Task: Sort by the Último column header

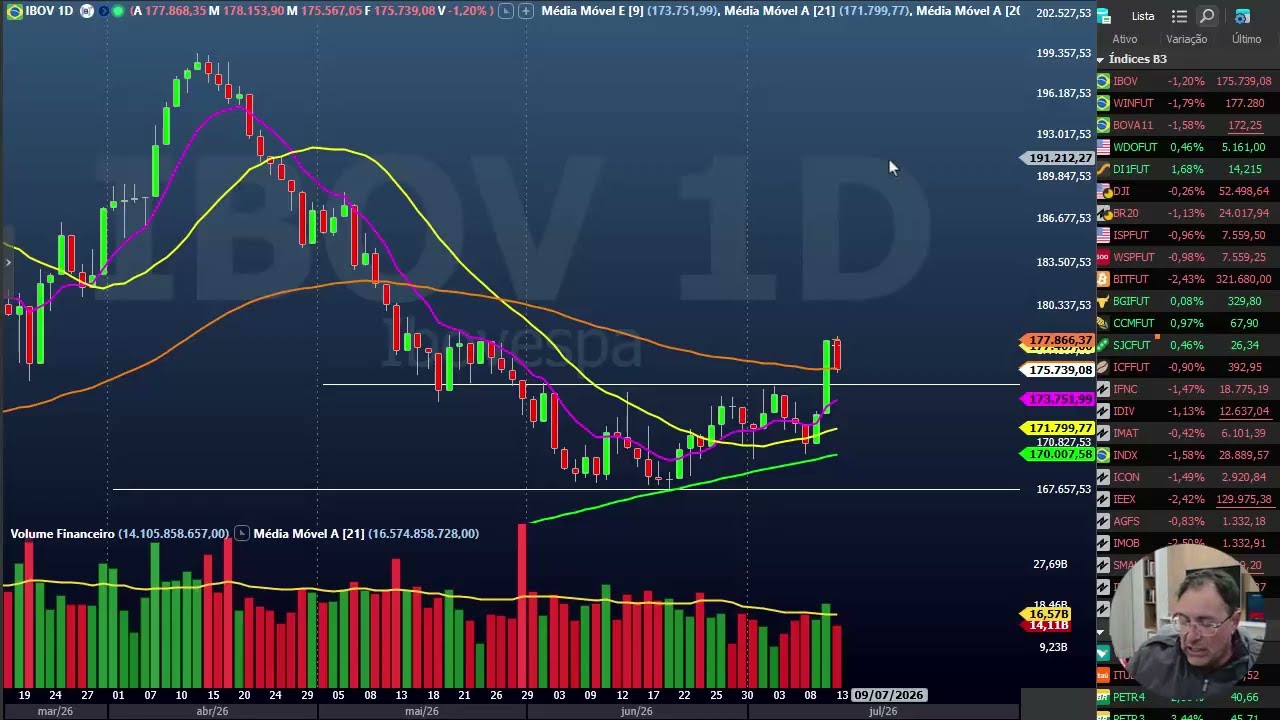Action: tap(1246, 39)
